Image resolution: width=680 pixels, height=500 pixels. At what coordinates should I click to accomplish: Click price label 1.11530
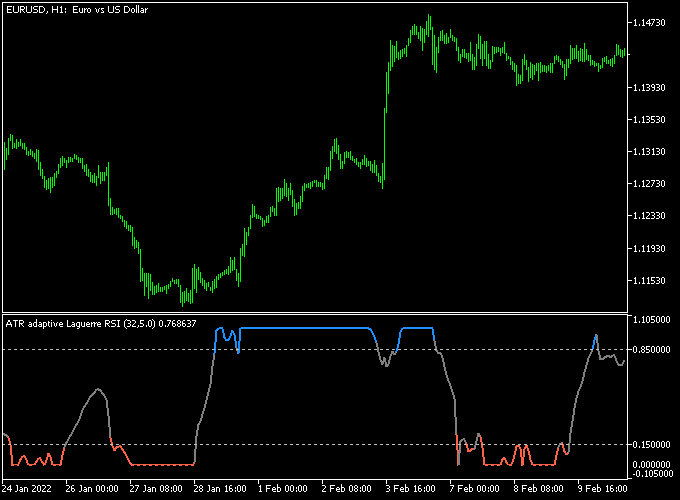click(649, 281)
